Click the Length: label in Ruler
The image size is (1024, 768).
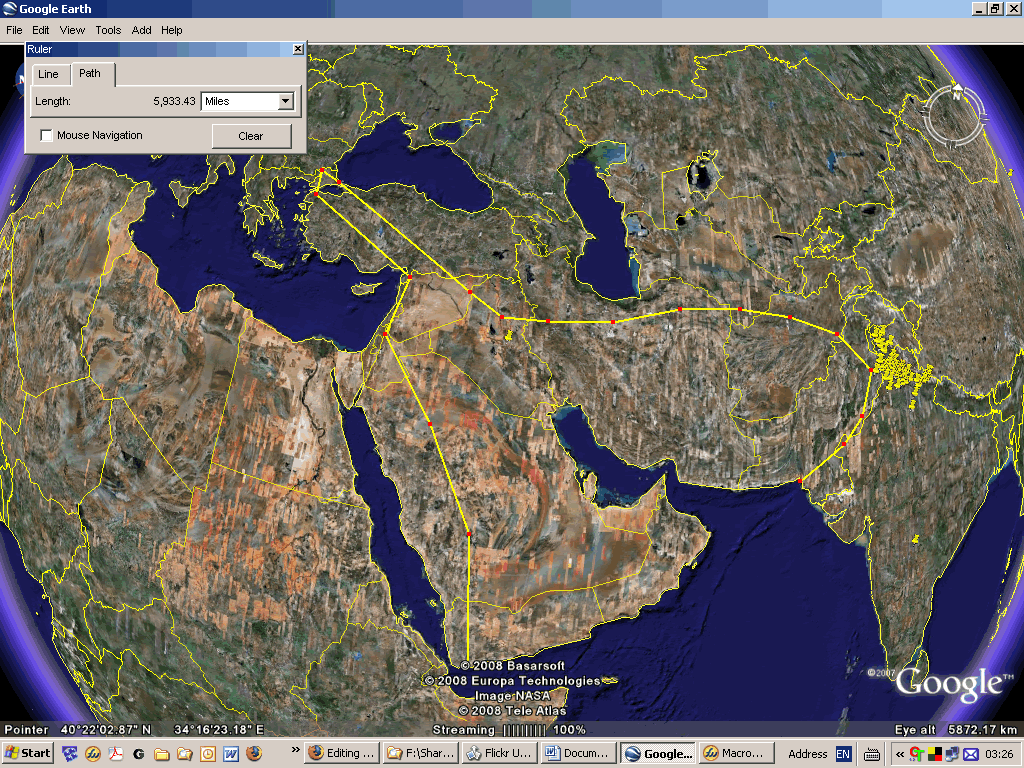point(53,101)
